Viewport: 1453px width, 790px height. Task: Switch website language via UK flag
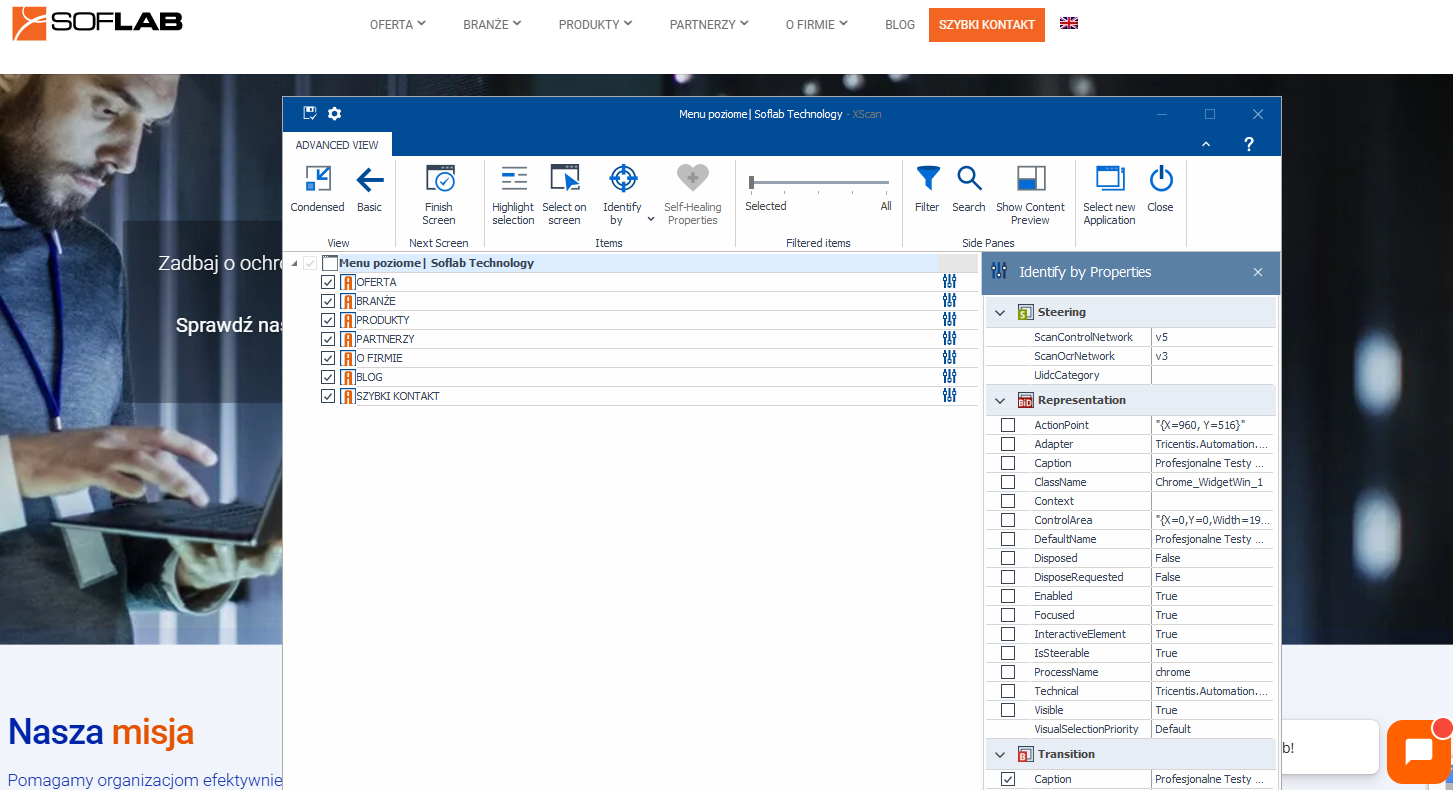(1069, 23)
